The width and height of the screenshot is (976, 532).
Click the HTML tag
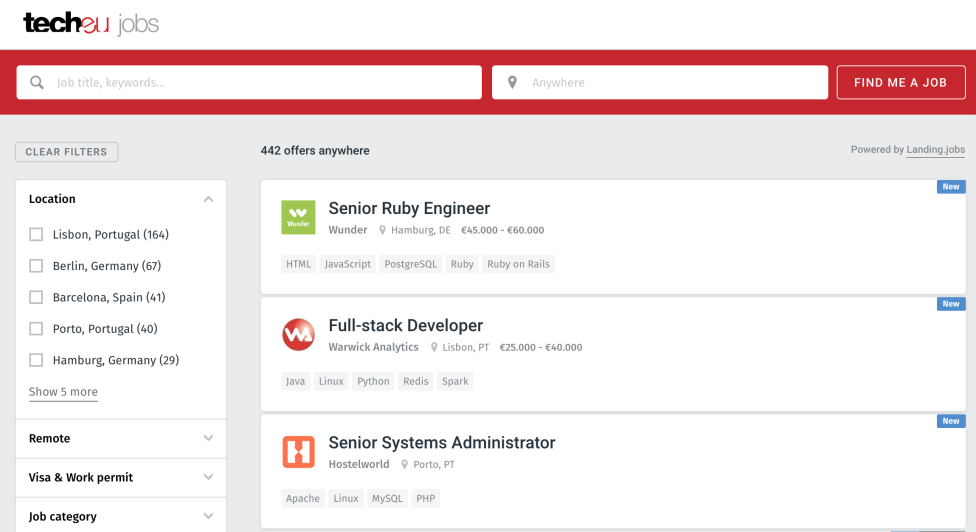click(x=298, y=264)
